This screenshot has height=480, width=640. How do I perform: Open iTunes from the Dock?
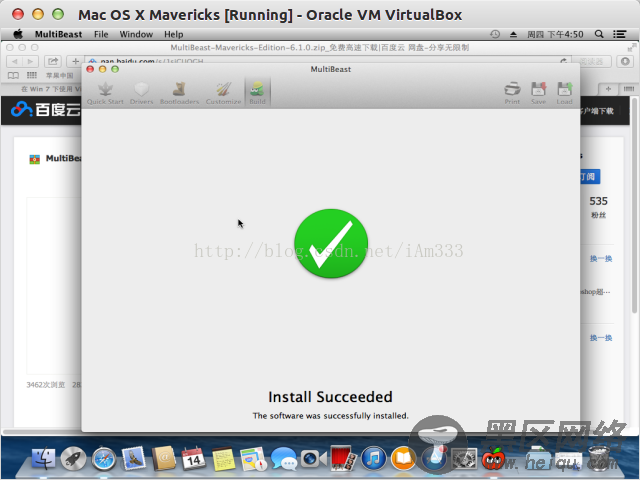pyautogui.click(x=373, y=458)
